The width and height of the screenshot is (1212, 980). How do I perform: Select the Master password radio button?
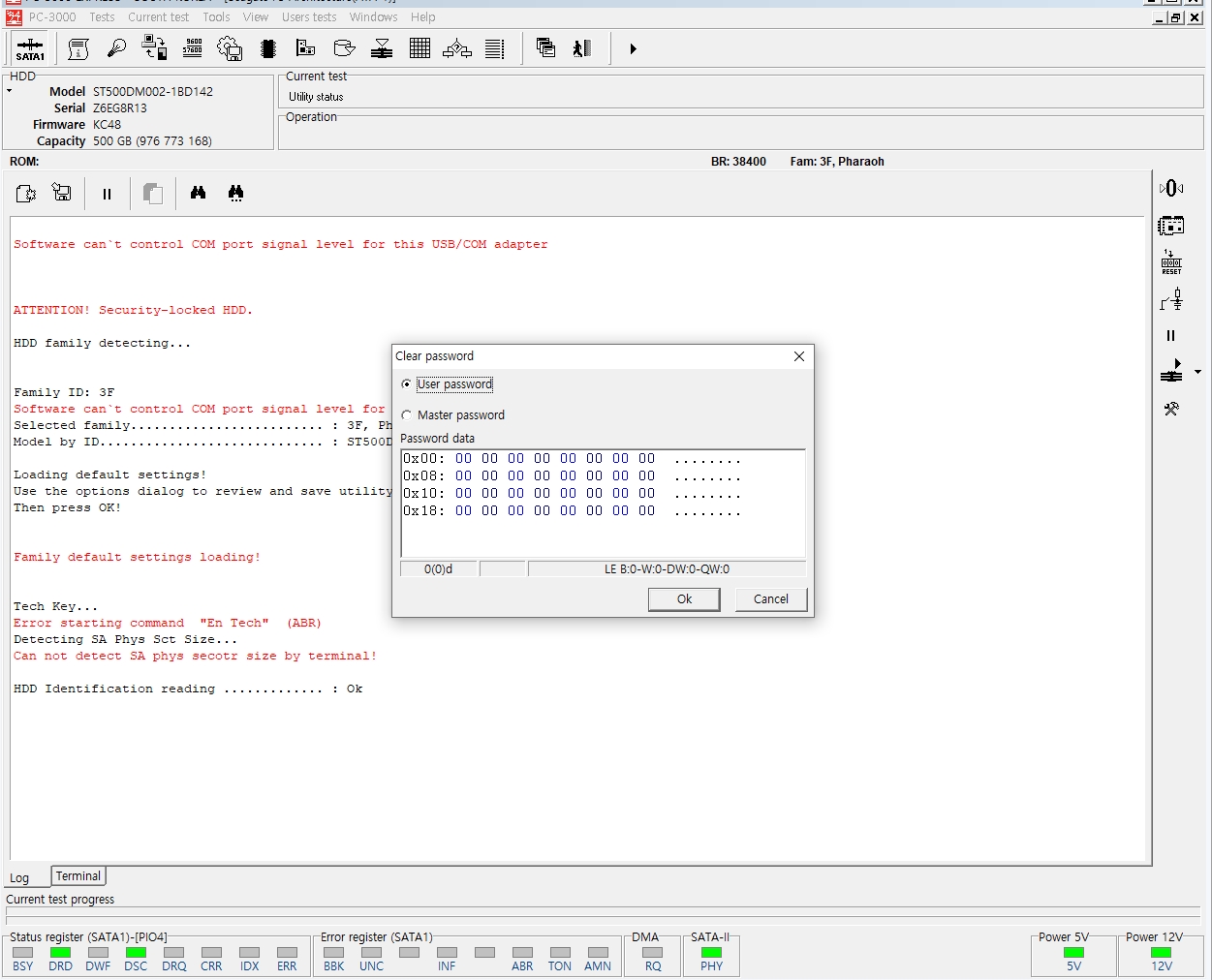[x=407, y=415]
